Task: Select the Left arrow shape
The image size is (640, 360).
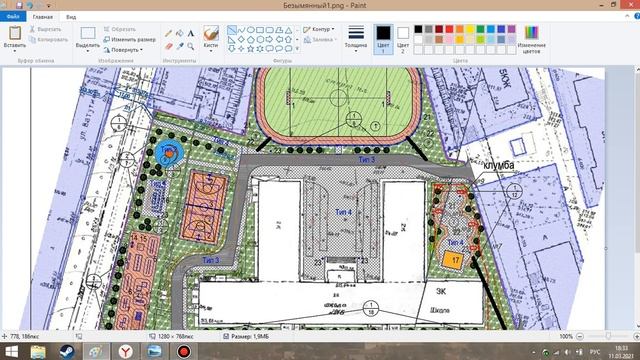Action: pos(279,40)
